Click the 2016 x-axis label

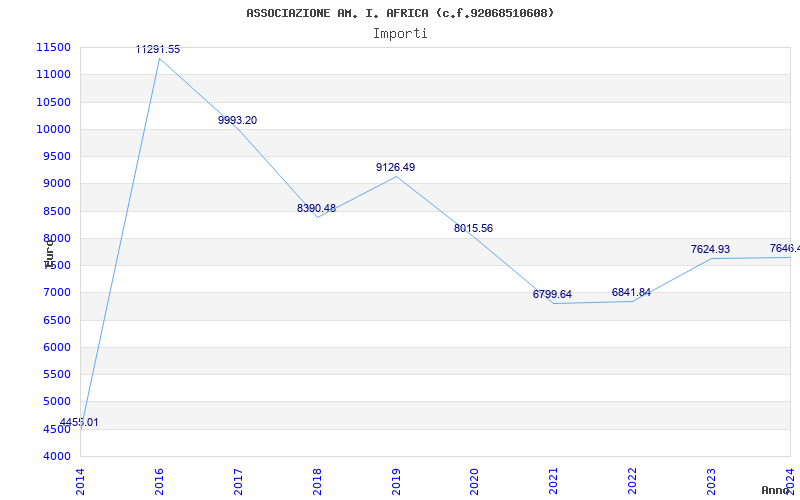159,482
